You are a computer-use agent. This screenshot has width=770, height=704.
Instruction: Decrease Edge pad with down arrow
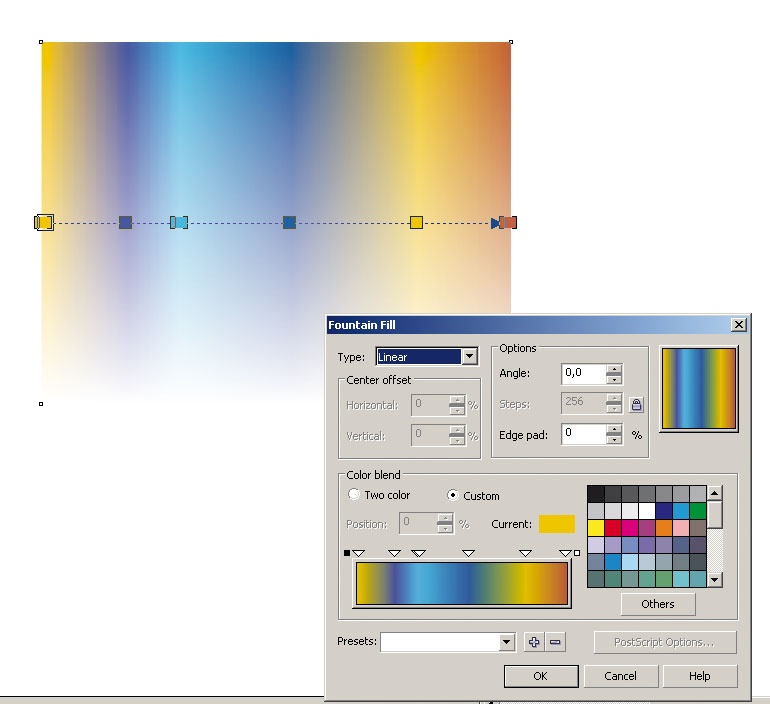[x=614, y=440]
